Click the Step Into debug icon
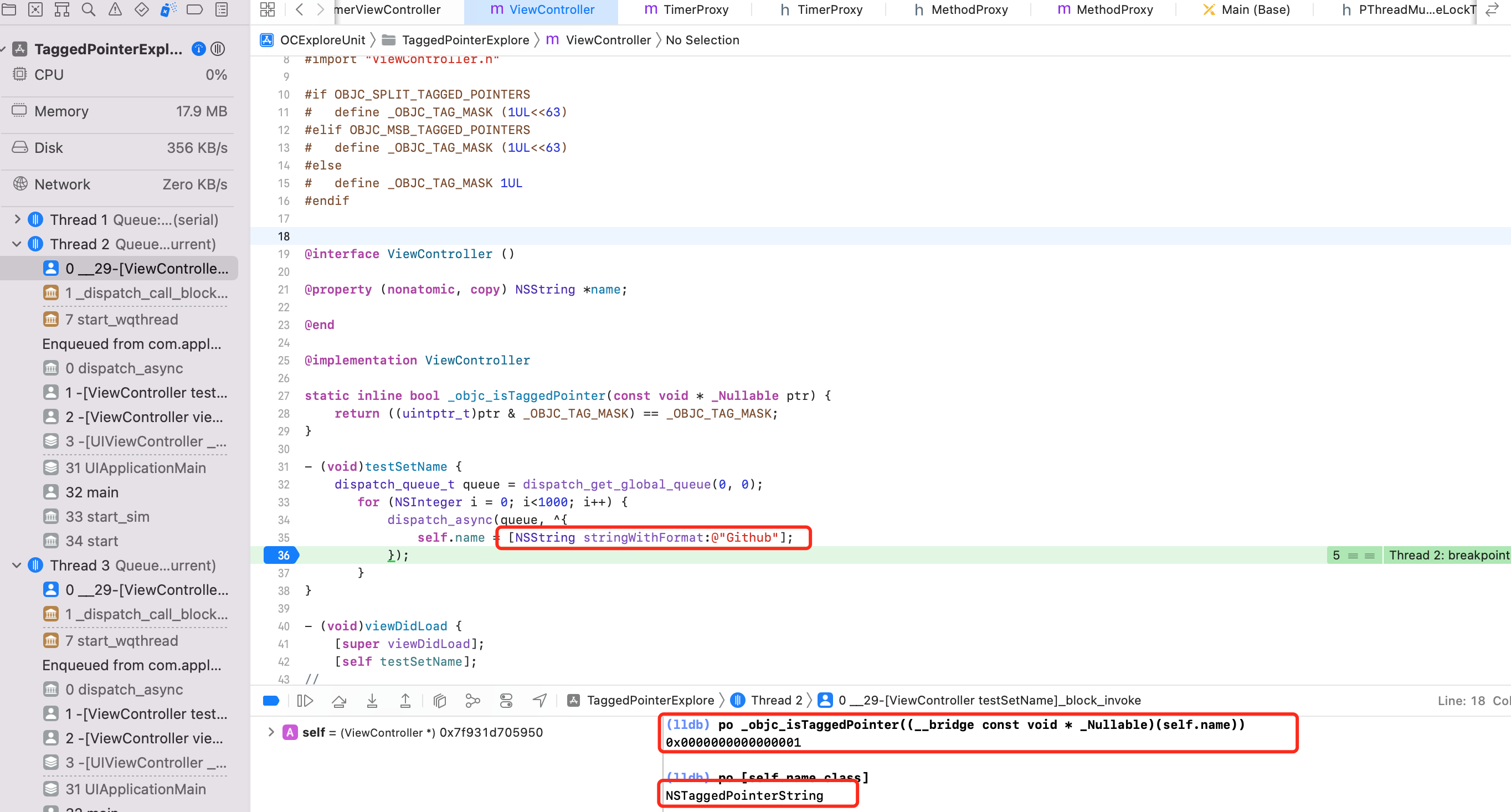The width and height of the screenshot is (1511, 812). 372,701
